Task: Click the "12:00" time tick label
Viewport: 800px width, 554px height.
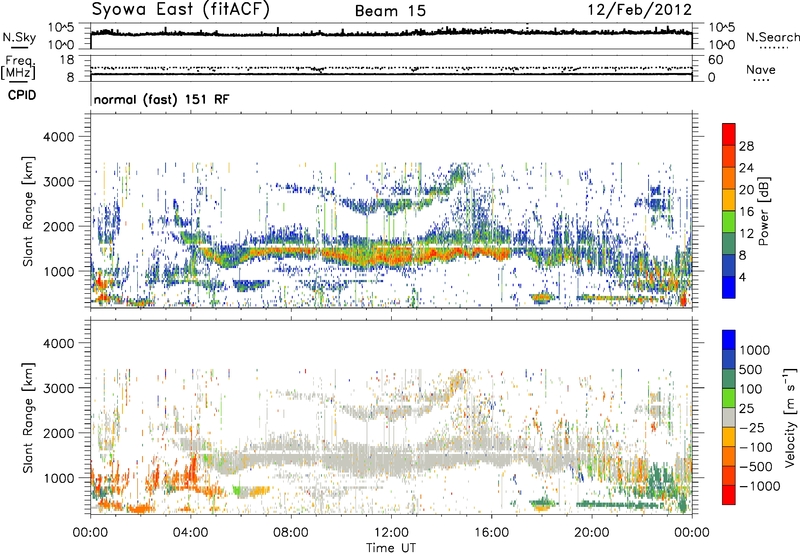Action: [391, 533]
